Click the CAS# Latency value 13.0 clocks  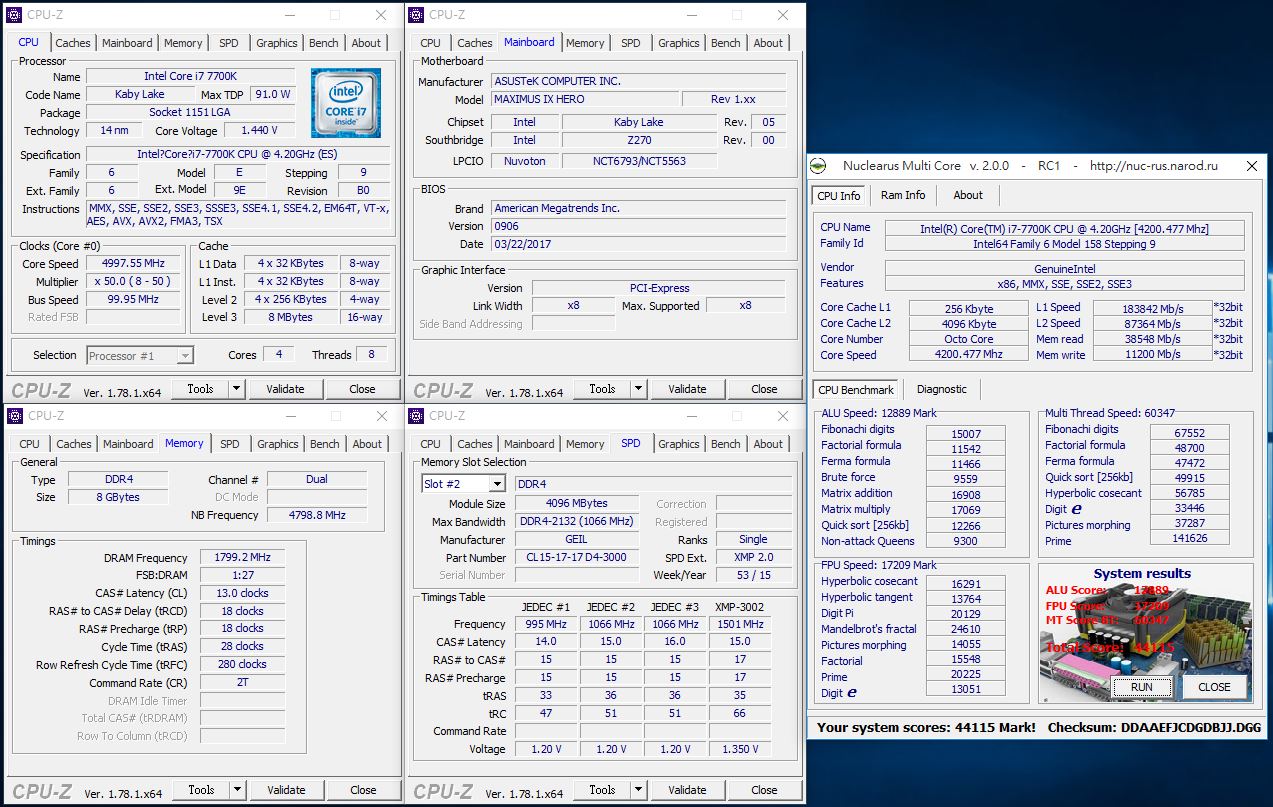coord(242,594)
